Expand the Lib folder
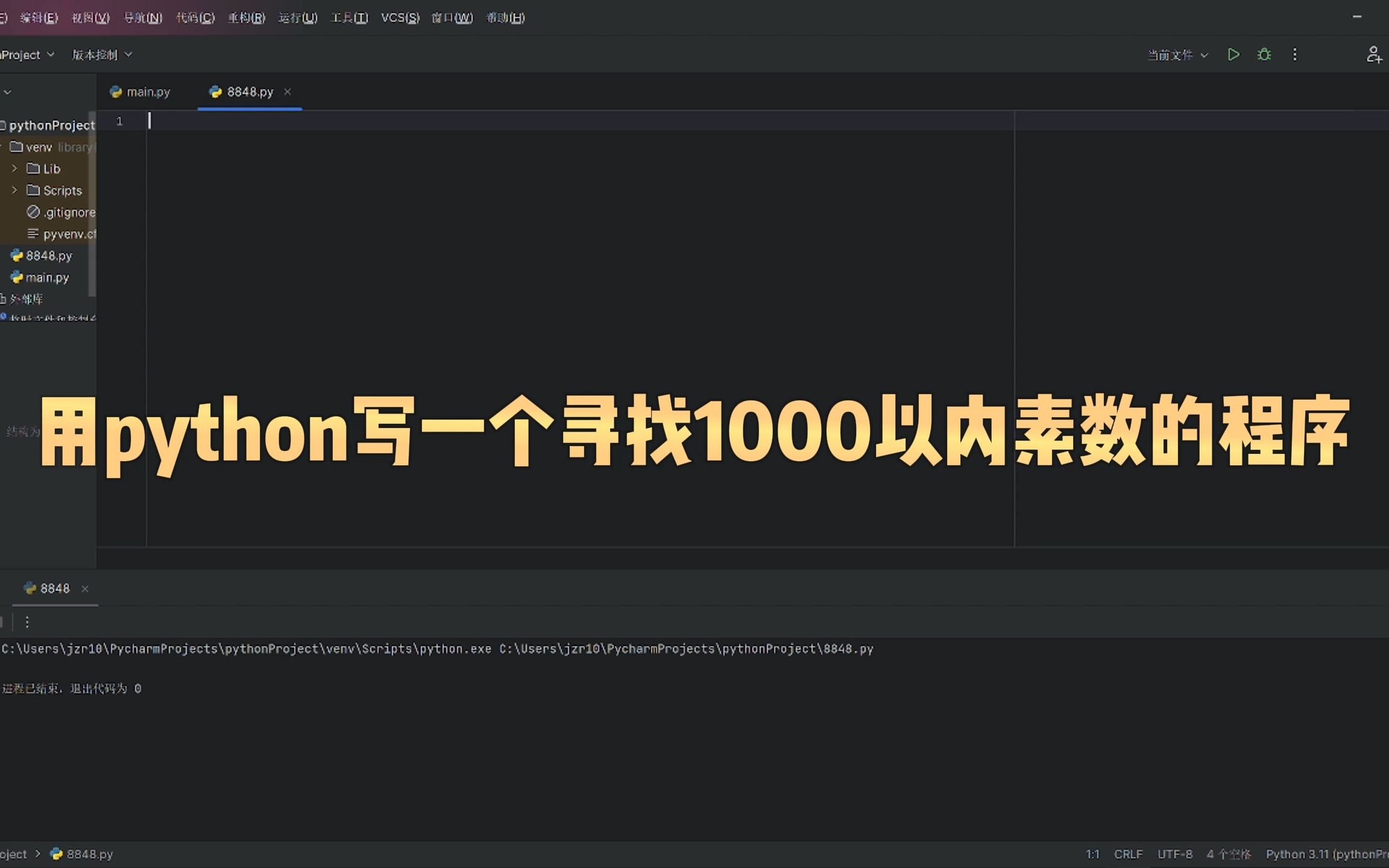The height and width of the screenshot is (868, 1389). (14, 169)
